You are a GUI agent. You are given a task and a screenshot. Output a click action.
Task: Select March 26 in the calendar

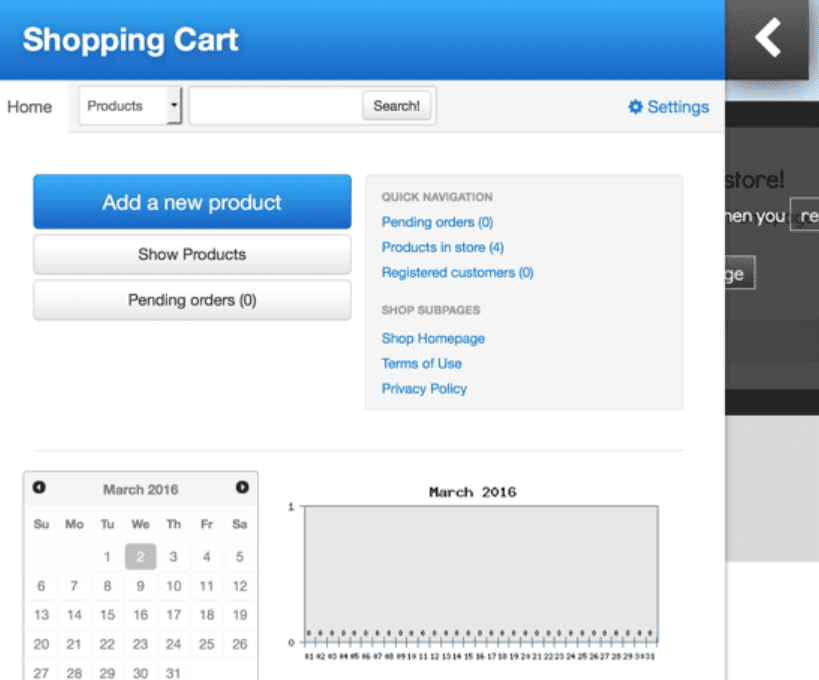coord(240,644)
